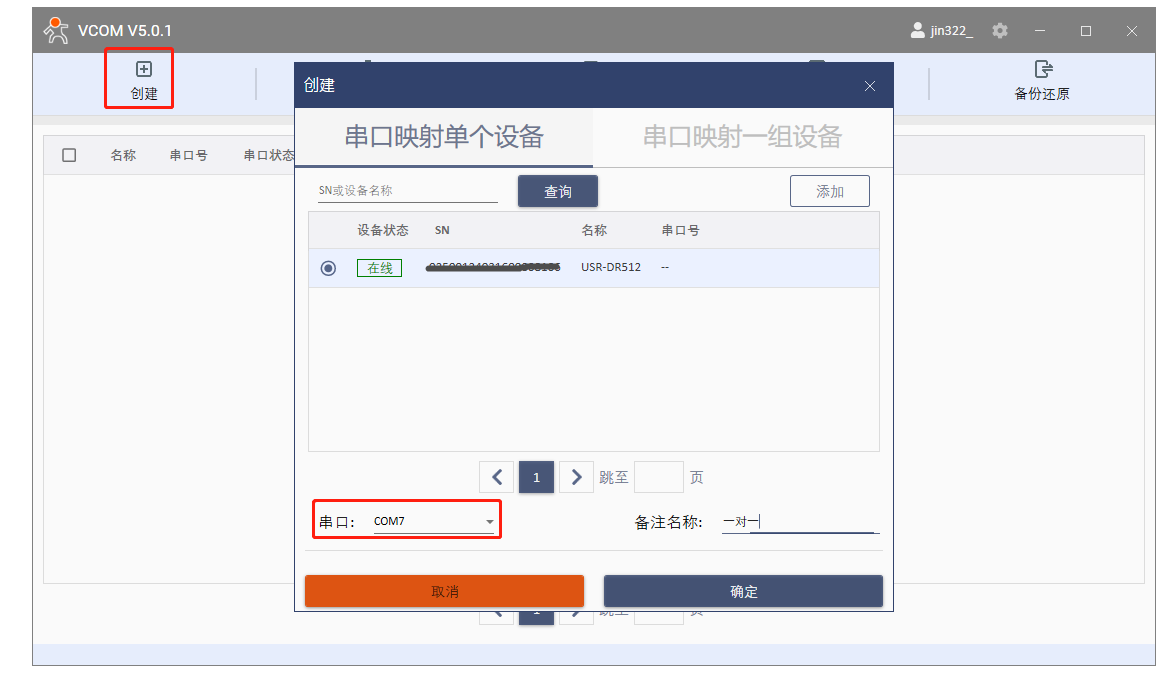Click the user account jin322_ icon
This screenshot has width=1176, height=677.
[x=917, y=31]
